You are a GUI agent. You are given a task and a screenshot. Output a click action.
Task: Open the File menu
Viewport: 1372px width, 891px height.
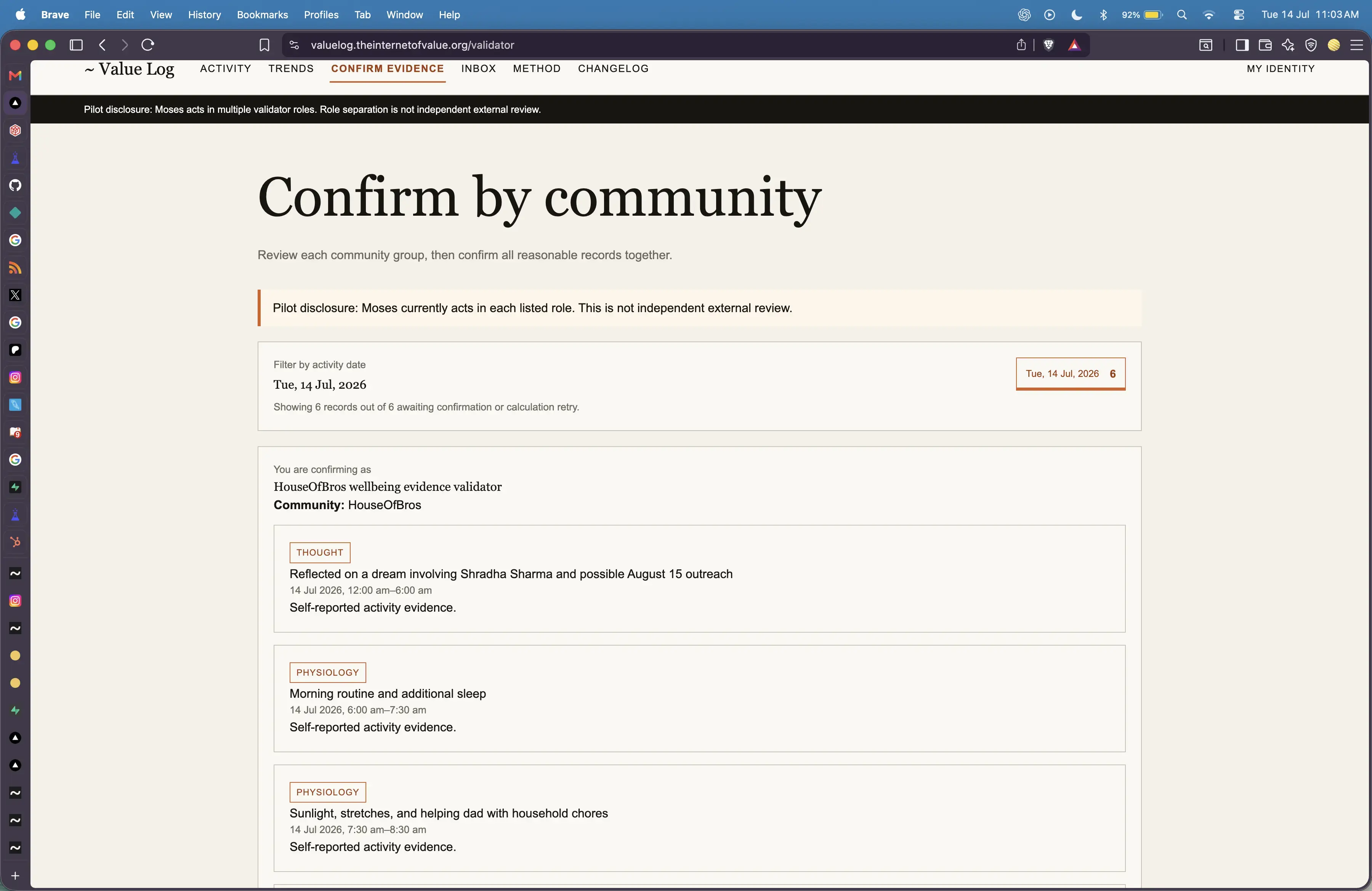point(92,15)
